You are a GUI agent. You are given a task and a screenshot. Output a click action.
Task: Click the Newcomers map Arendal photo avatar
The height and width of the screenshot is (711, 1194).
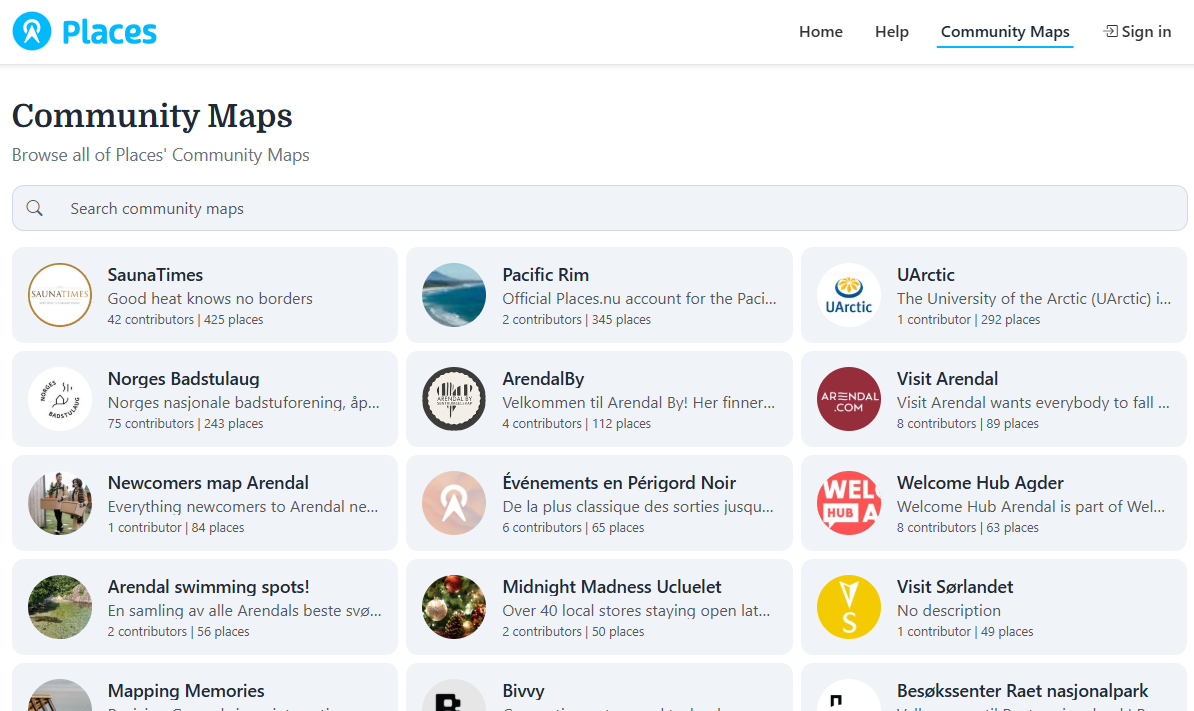point(60,503)
